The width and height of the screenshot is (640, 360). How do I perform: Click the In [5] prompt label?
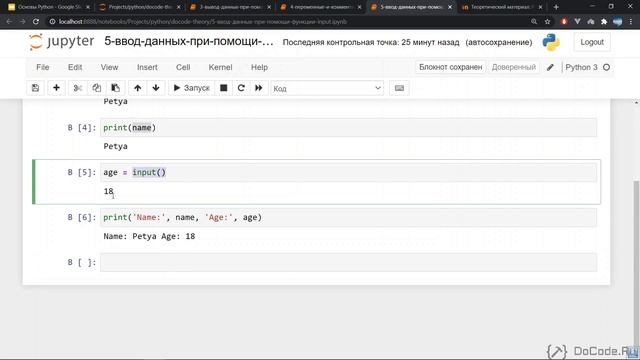coord(82,172)
